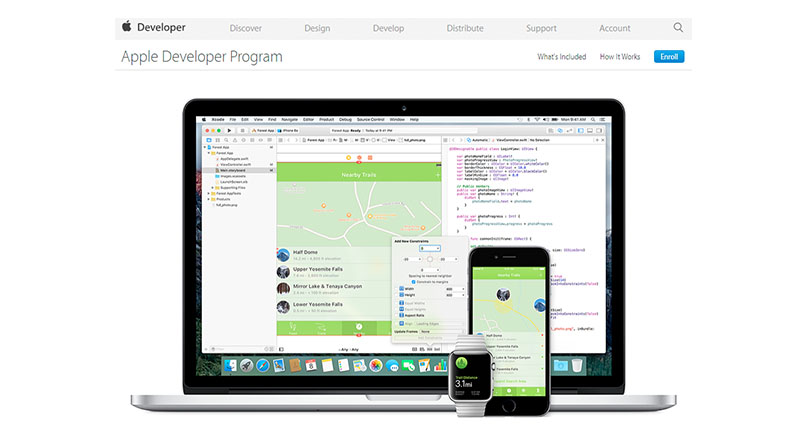This screenshot has height=445, width=800.
Task: Select the Lower Yosemite Falls row
Action: (334, 307)
